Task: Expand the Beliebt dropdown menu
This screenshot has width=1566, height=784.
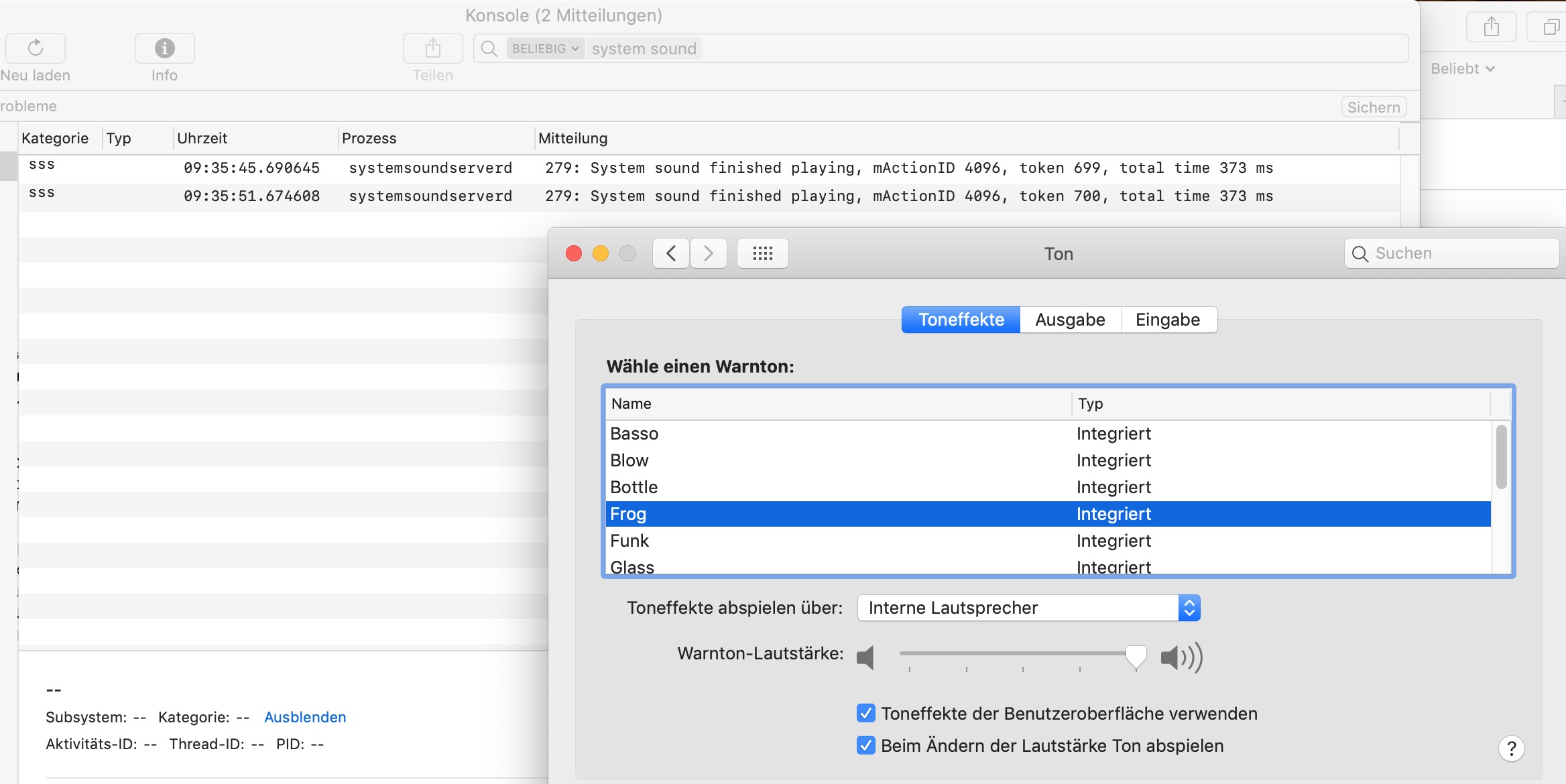Action: (x=1462, y=69)
